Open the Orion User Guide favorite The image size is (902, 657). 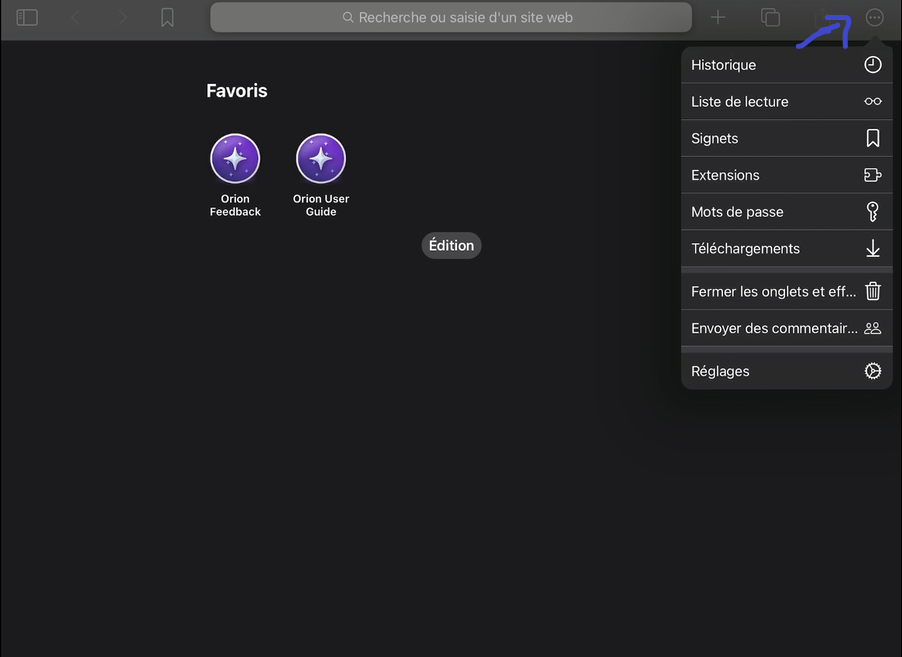click(321, 160)
